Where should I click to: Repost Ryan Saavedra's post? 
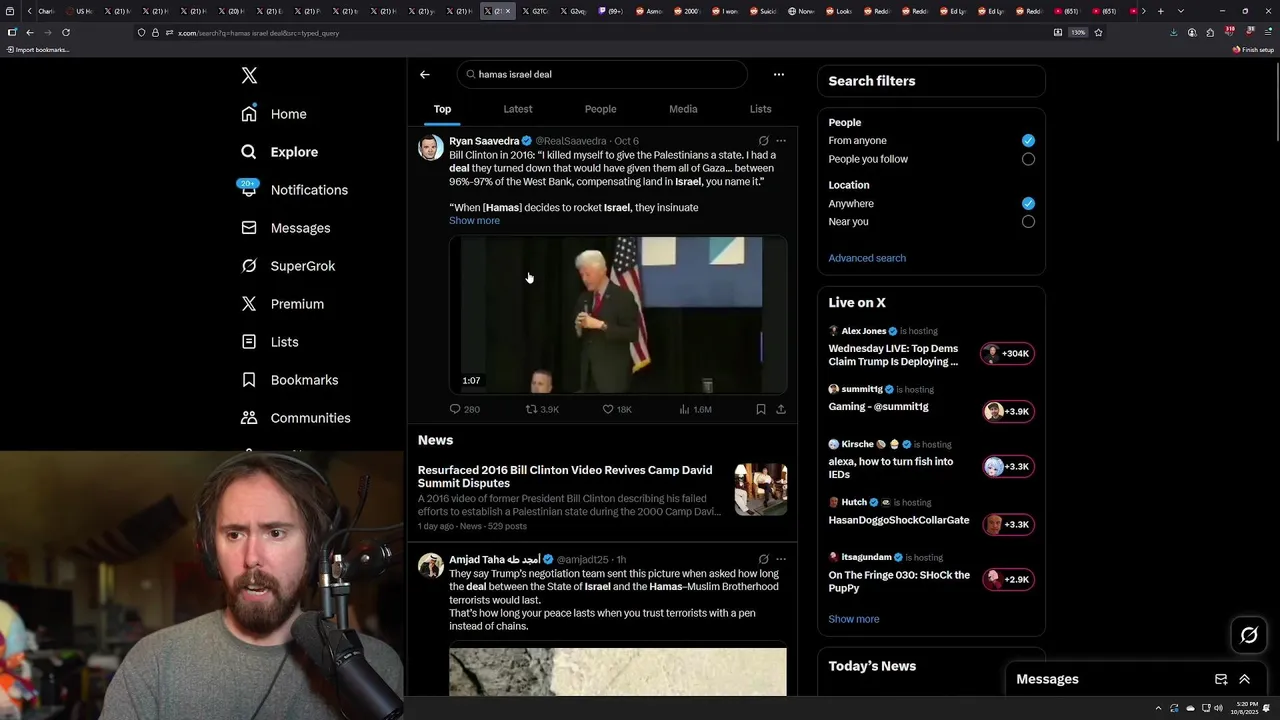point(542,409)
